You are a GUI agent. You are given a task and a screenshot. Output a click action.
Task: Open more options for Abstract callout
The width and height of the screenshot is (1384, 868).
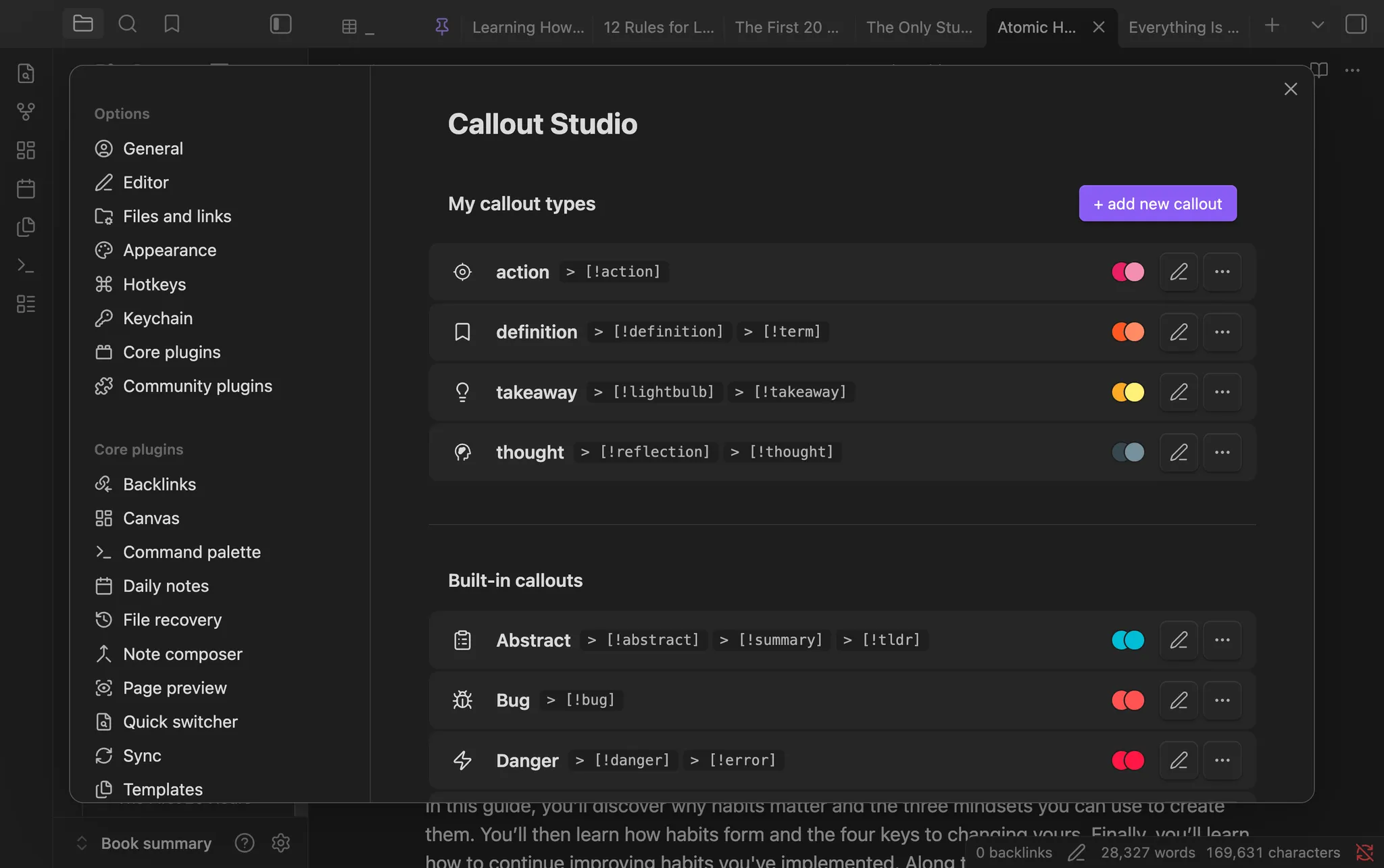coord(1222,640)
